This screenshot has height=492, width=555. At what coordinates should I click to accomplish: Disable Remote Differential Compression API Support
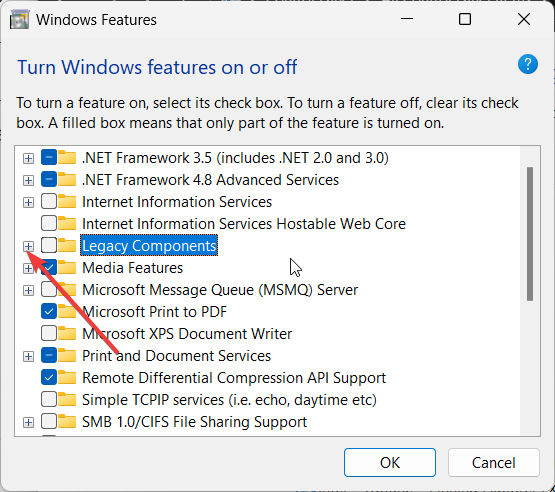click(49, 378)
